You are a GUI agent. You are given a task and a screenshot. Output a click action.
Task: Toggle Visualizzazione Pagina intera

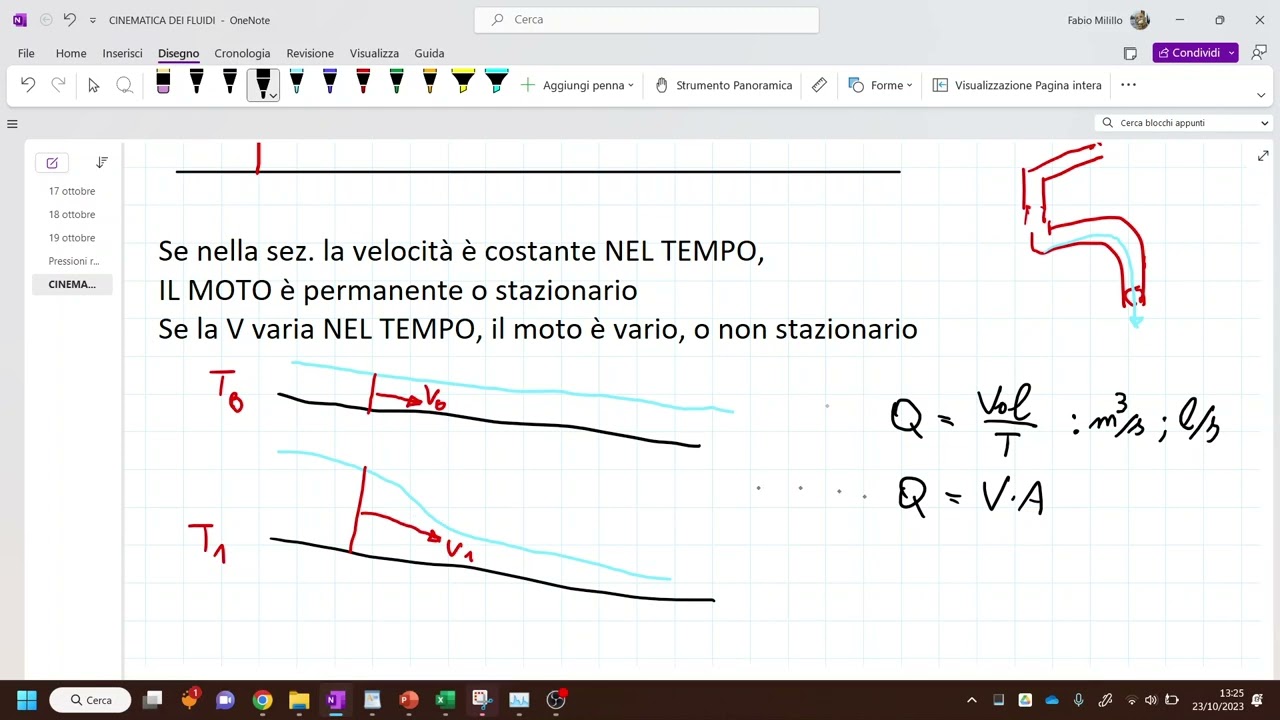[x=1017, y=85]
